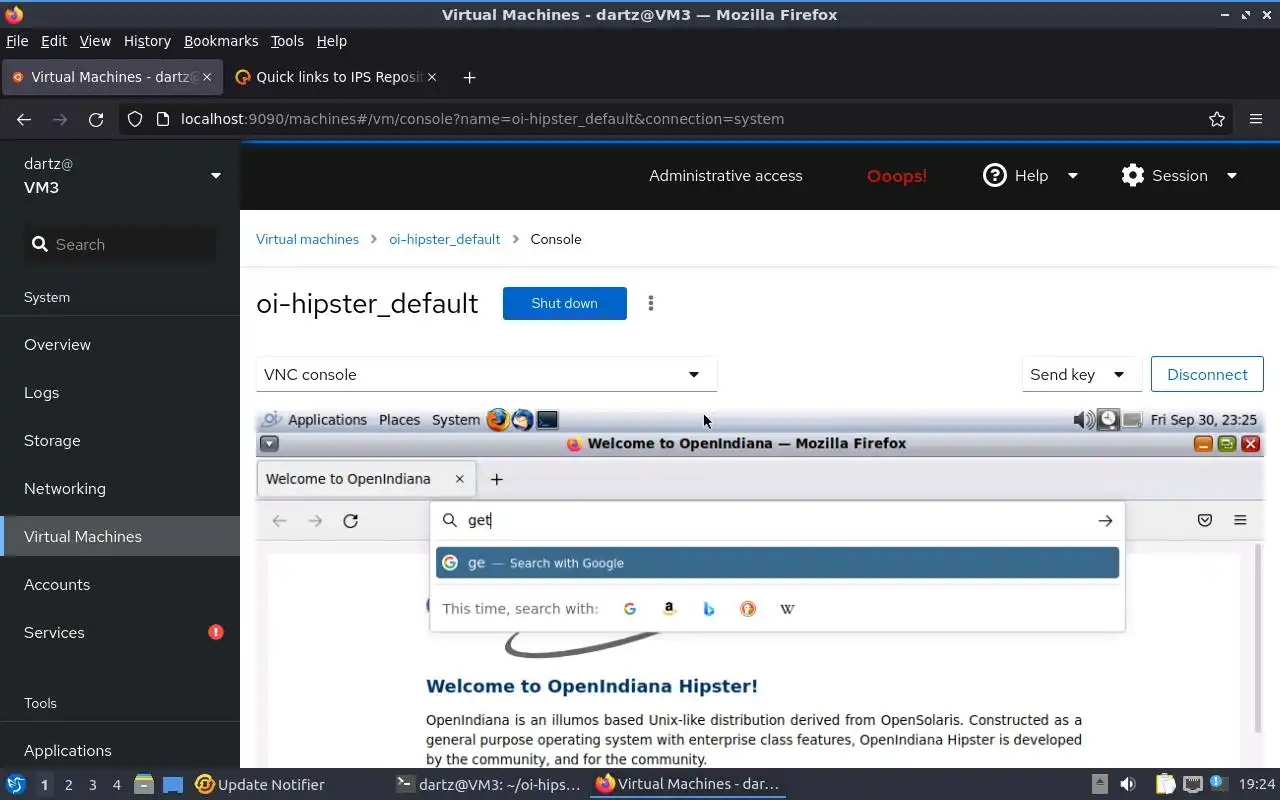Open OpenIndiana System menu
Screen dimensions: 1280x800
456,420
